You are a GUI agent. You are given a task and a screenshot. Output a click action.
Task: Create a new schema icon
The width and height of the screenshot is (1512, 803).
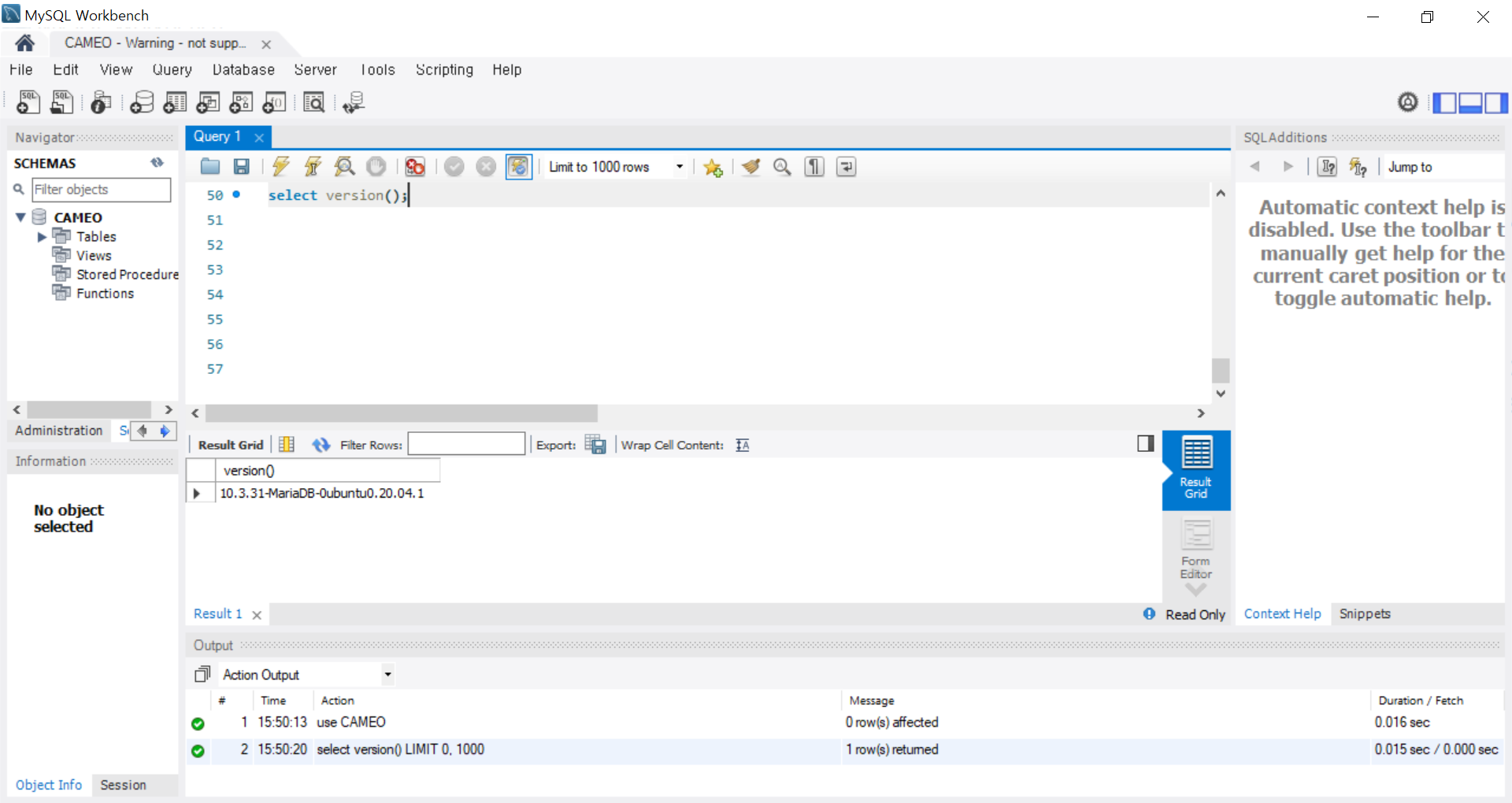tap(142, 102)
